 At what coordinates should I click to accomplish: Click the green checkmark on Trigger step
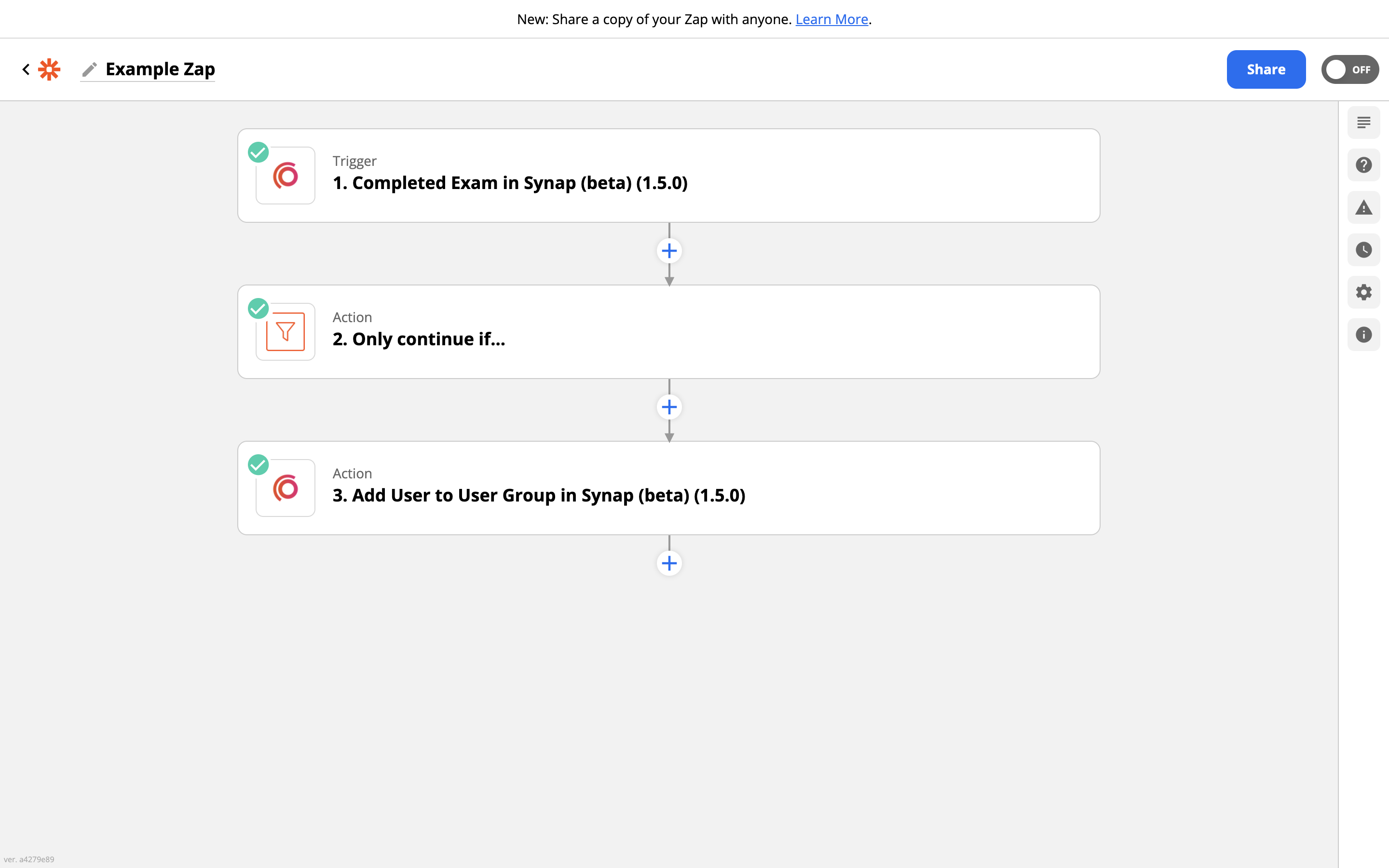click(259, 152)
